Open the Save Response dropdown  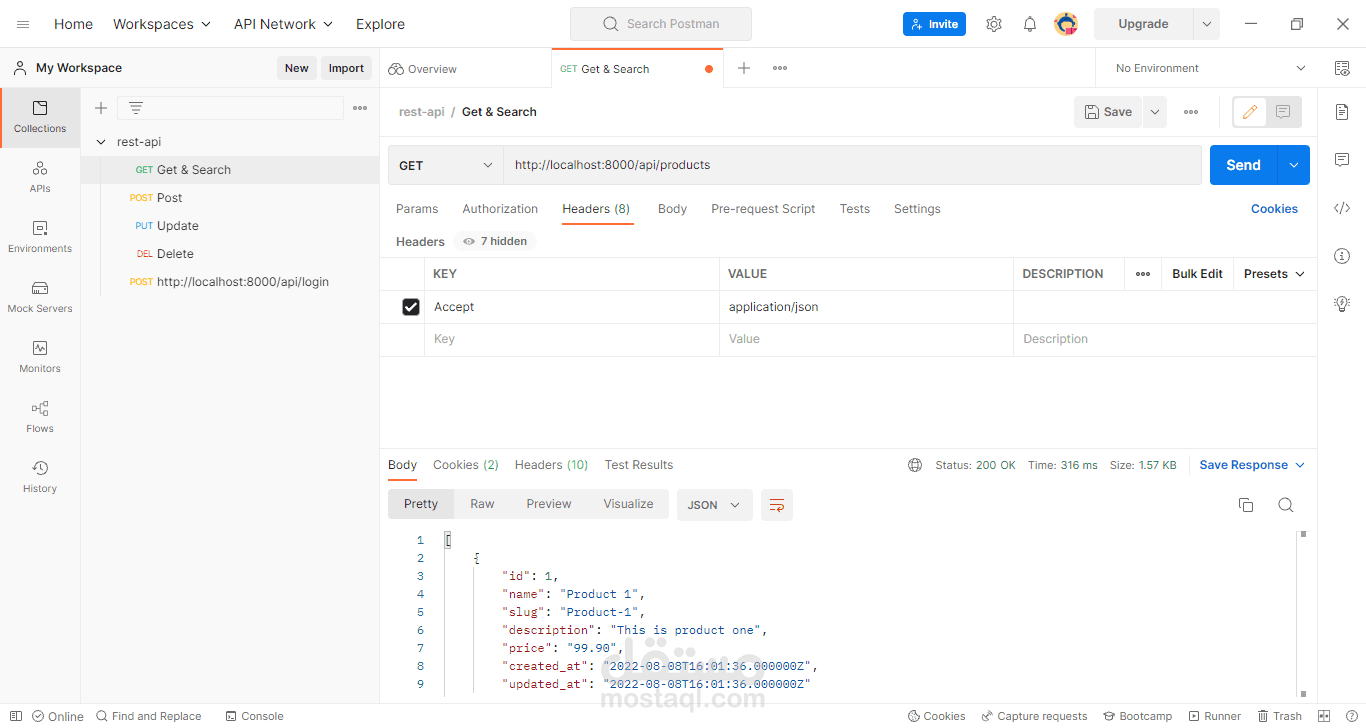tap(1252, 465)
